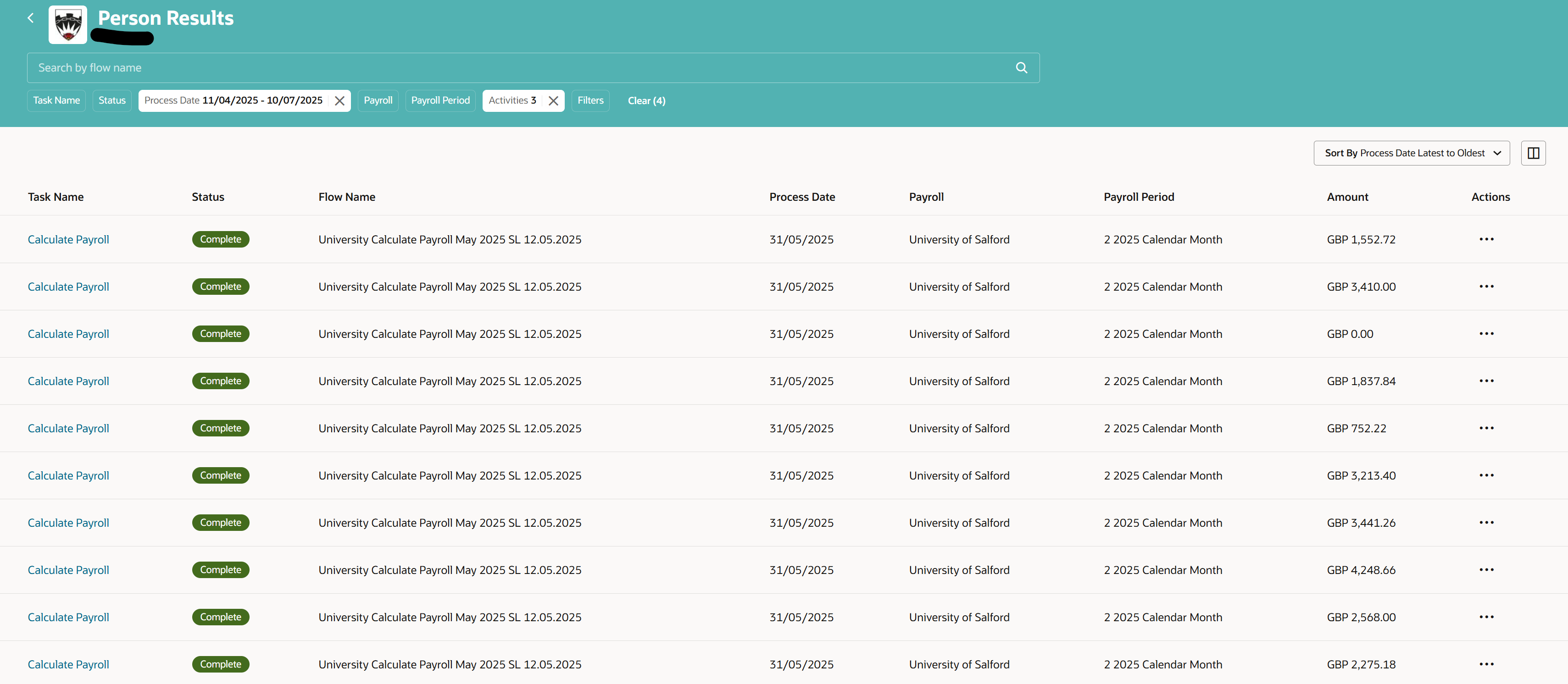Open Calculate Payroll link for GBP 1,552.72 row
Screen dimensions: 1568x684
pyautogui.click(x=68, y=240)
